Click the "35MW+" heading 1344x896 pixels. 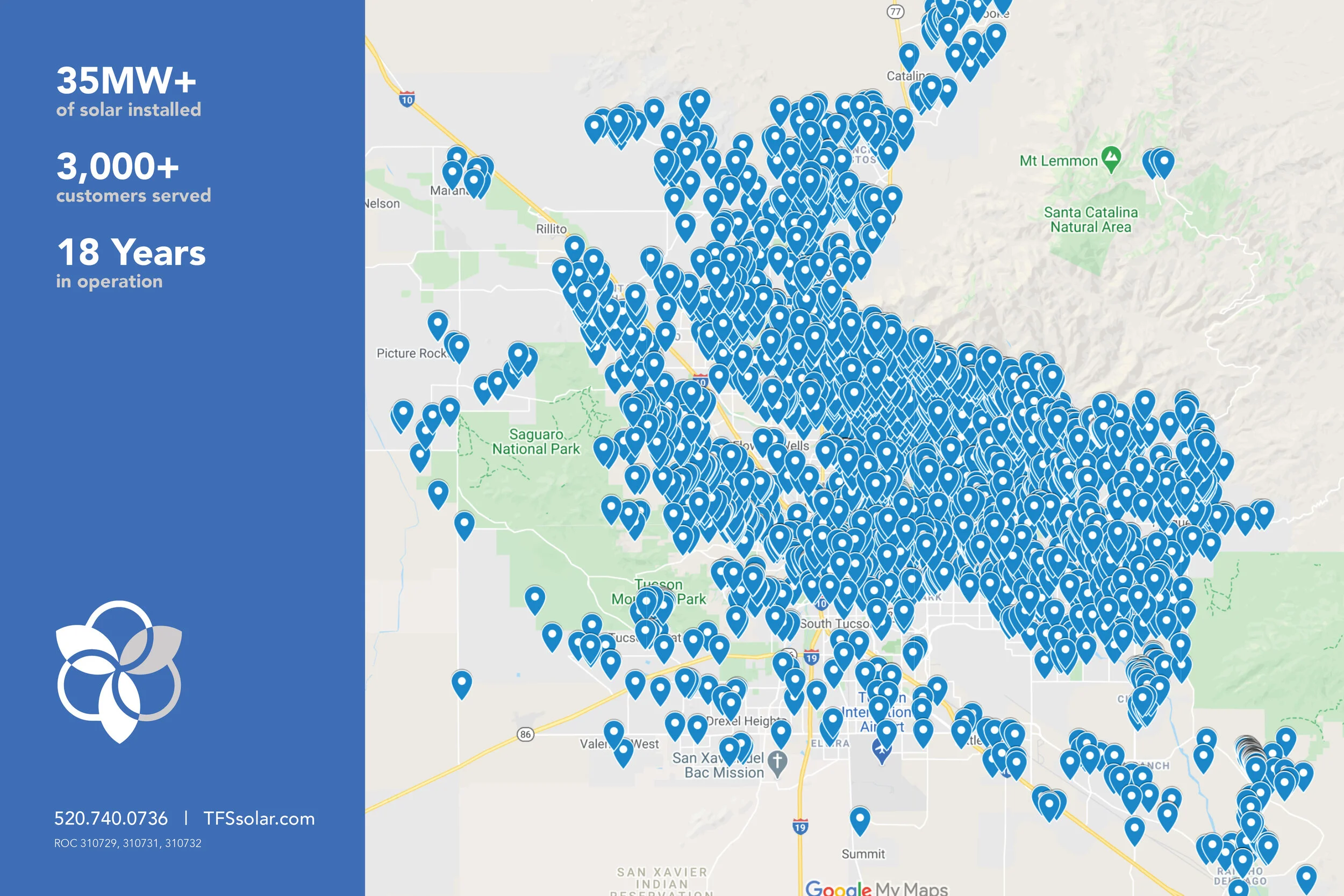pyautogui.click(x=126, y=80)
